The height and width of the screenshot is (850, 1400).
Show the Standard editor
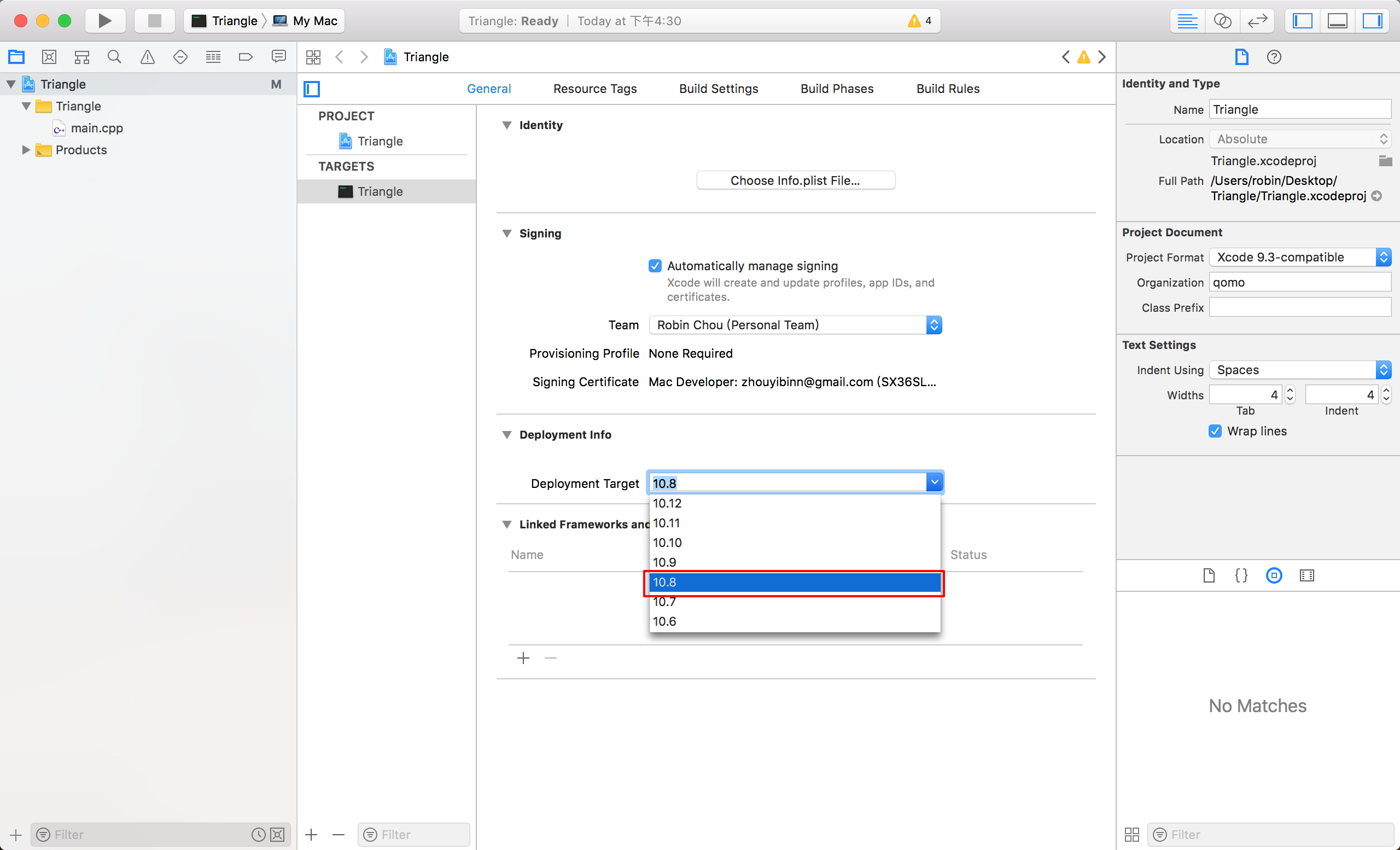pos(1187,21)
